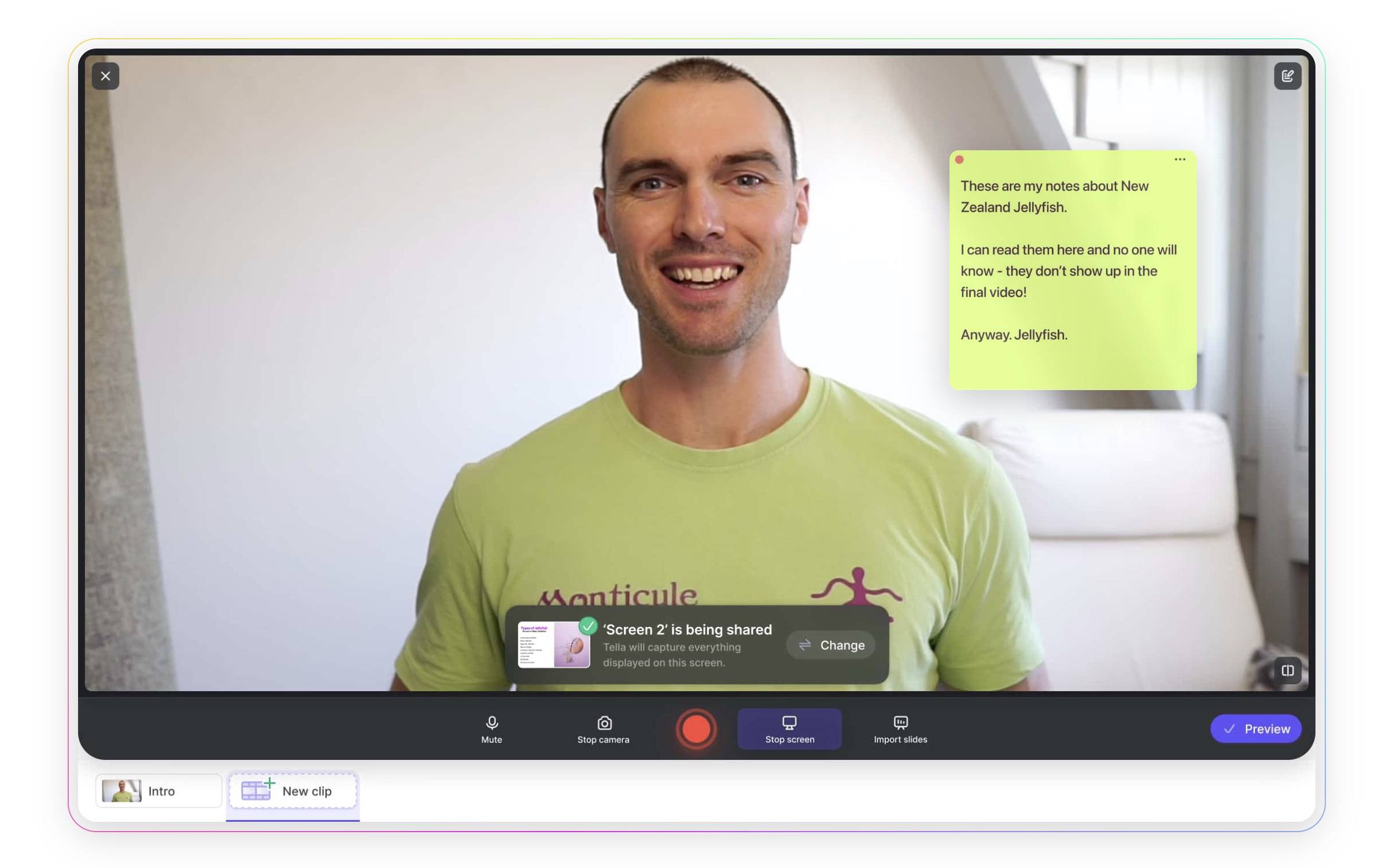Stop the camera
Viewport: 1397px width, 868px height.
coord(603,729)
